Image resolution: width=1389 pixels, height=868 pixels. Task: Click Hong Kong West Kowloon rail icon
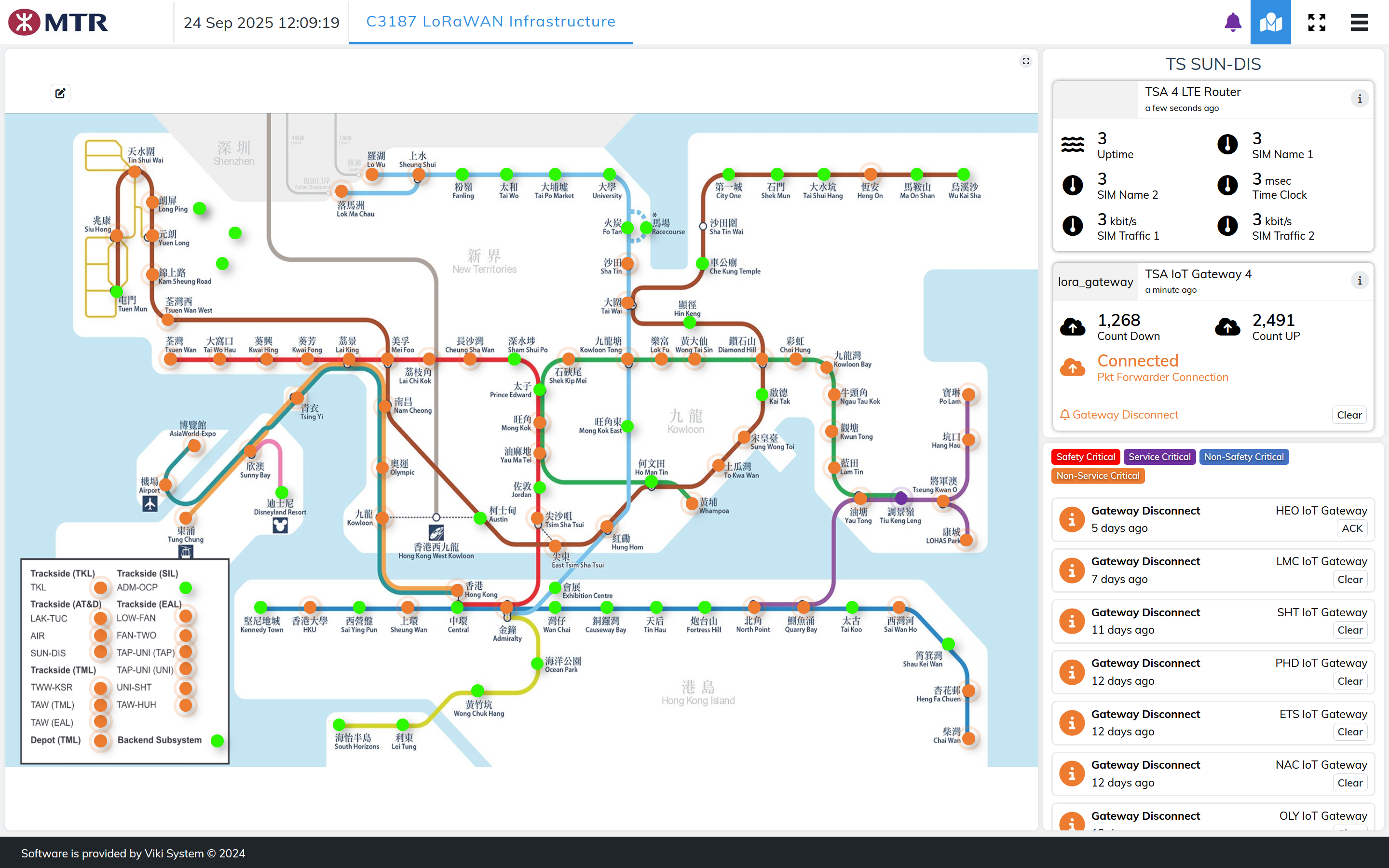point(436,533)
